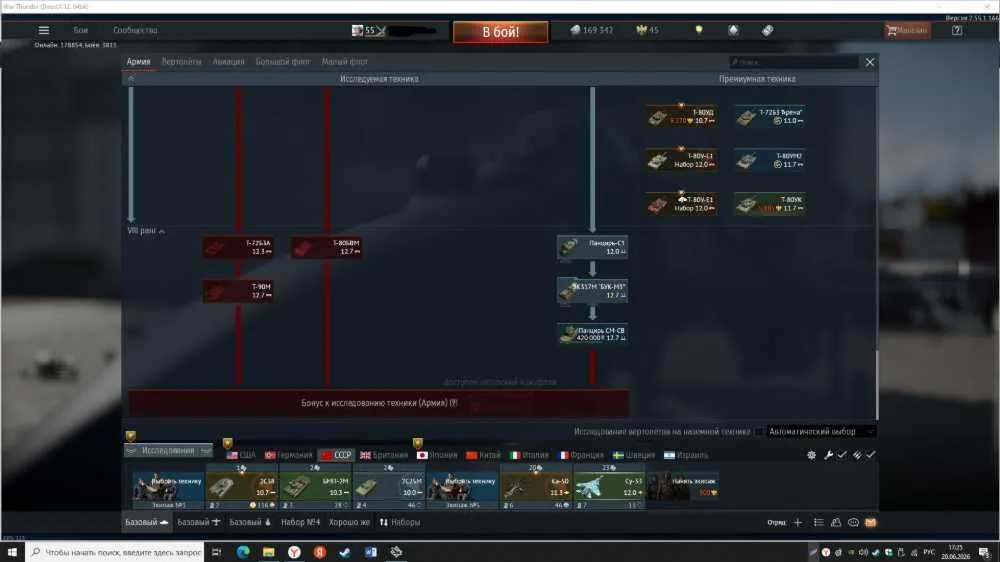The width and height of the screenshot is (1000, 562).
Task: Open the chat speech bubble icon
Action: click(853, 522)
